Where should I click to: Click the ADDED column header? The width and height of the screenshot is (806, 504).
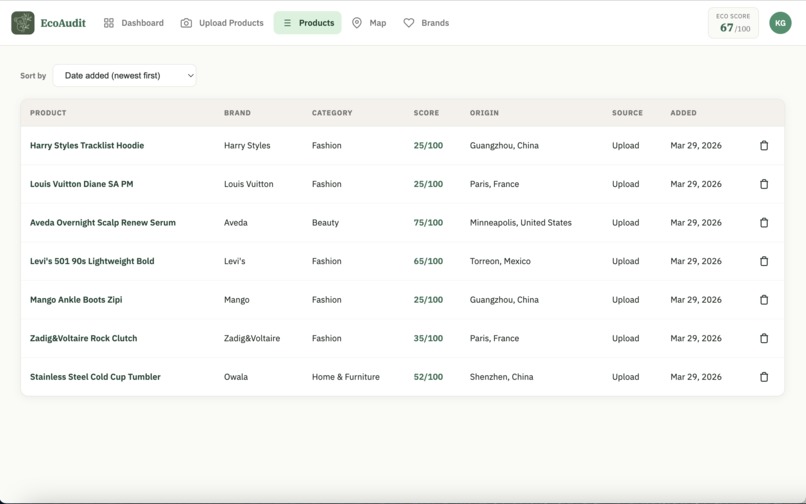point(683,113)
